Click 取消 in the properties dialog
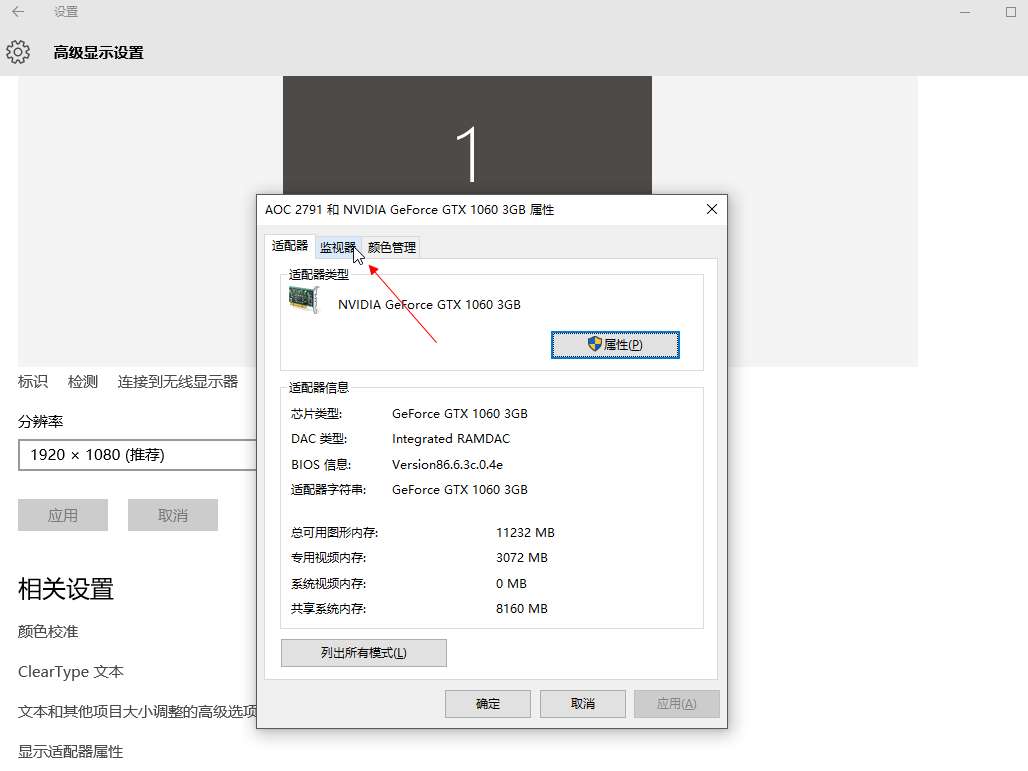The width and height of the screenshot is (1028, 771). [582, 704]
